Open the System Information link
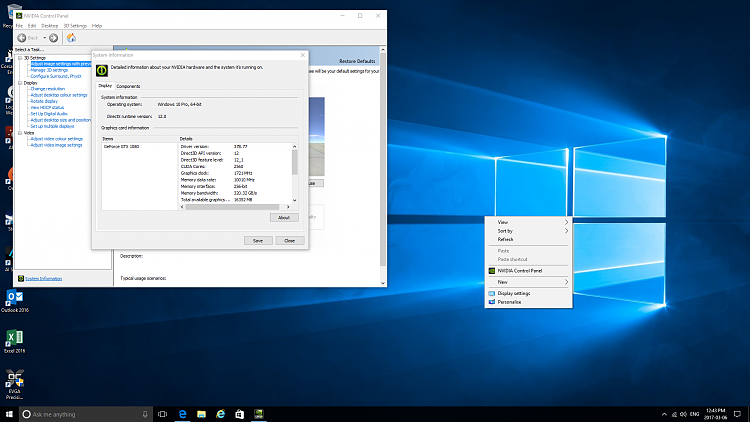This screenshot has width=750, height=422. coord(44,278)
